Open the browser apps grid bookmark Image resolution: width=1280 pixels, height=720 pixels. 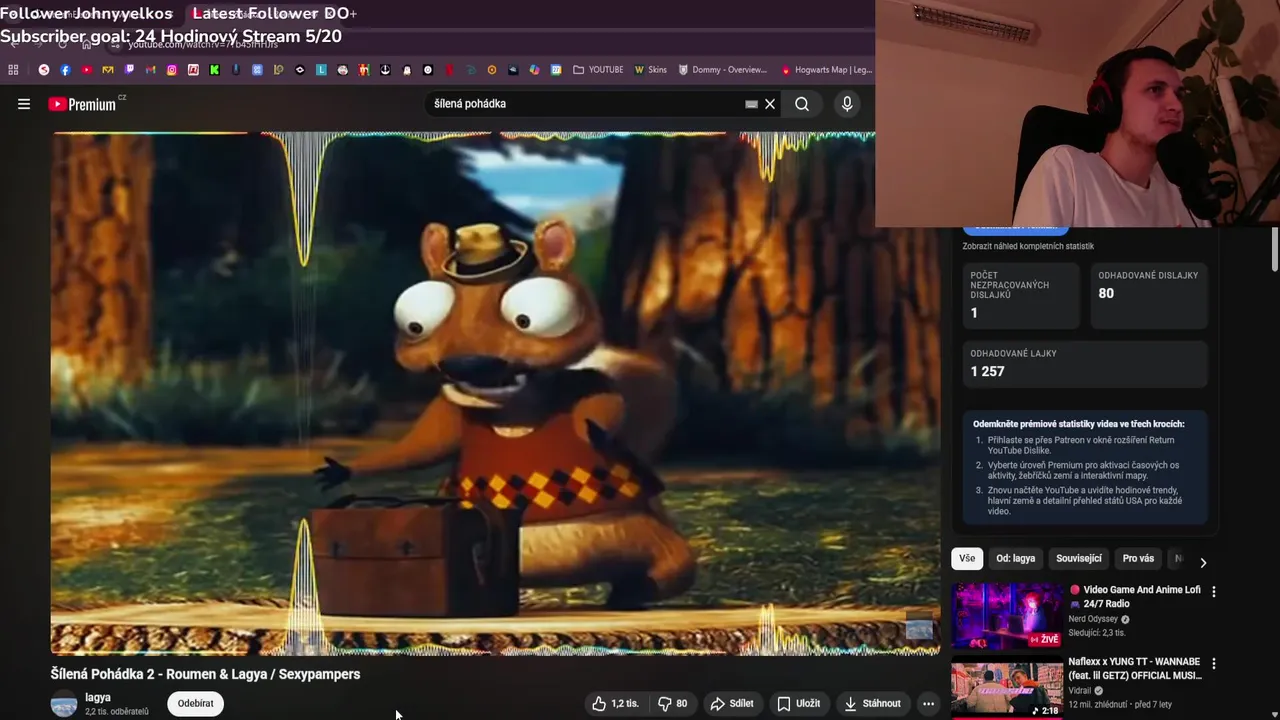(x=13, y=70)
